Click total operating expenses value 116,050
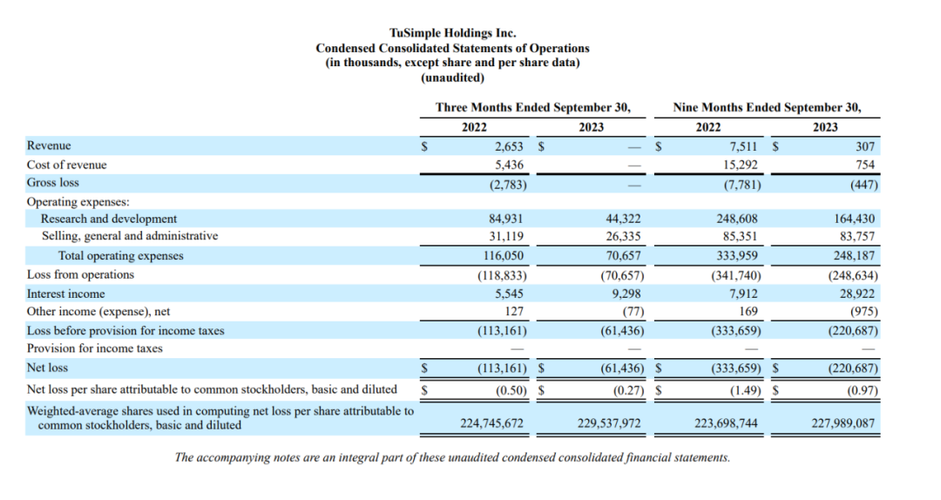 point(504,256)
